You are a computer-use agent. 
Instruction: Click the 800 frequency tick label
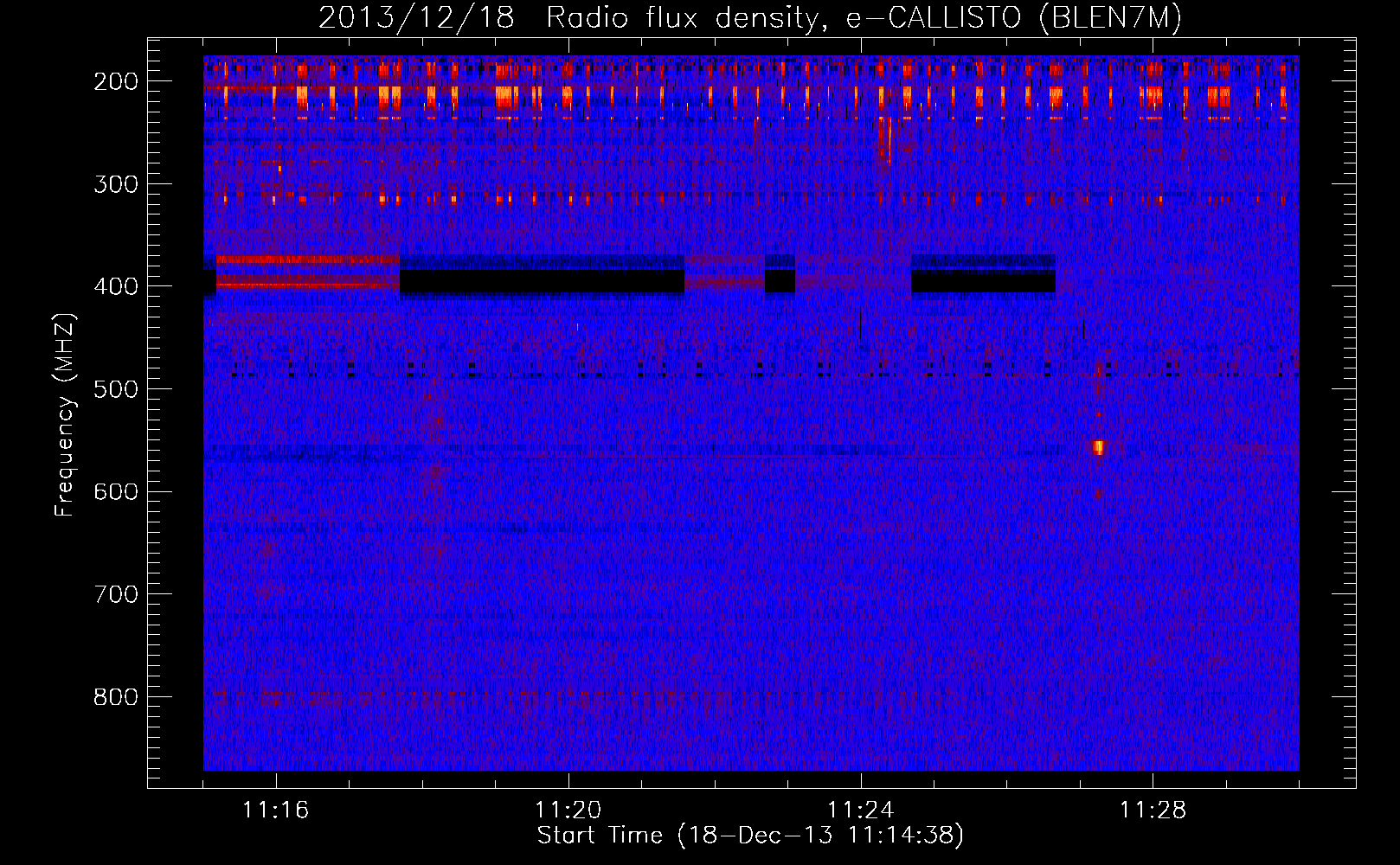point(116,697)
